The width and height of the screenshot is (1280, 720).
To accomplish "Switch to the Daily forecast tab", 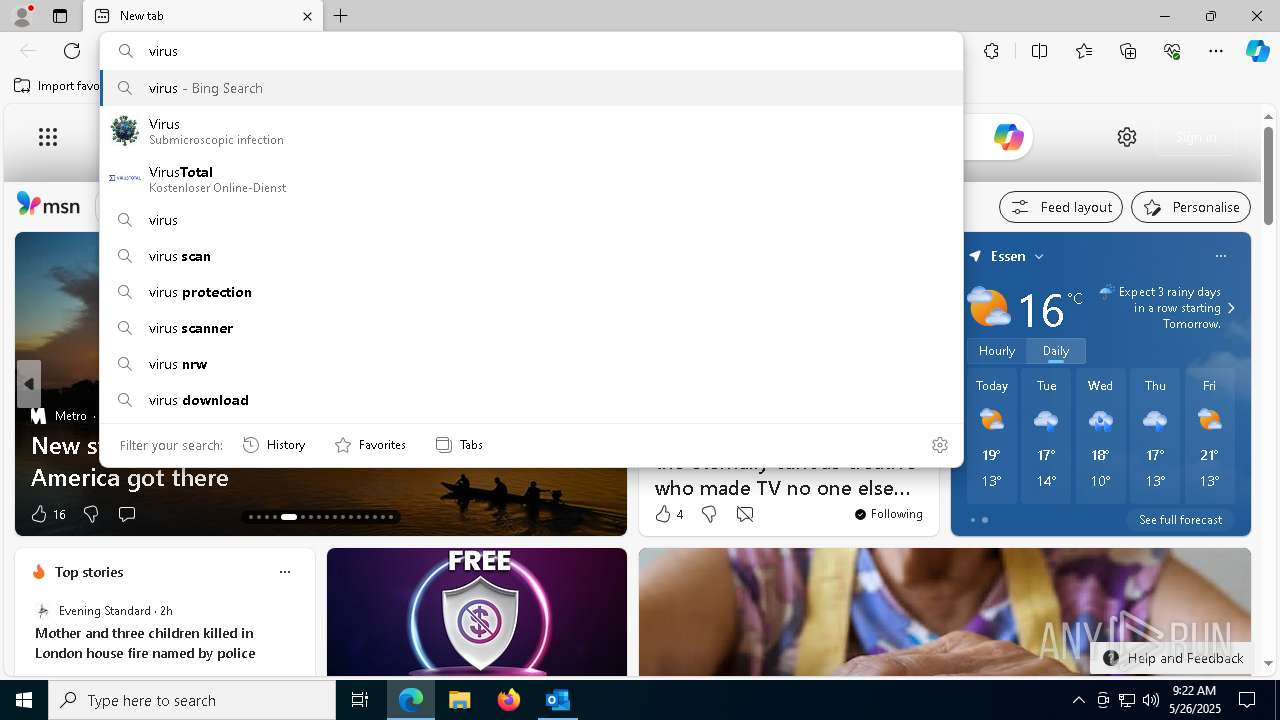I will coord(1056,351).
